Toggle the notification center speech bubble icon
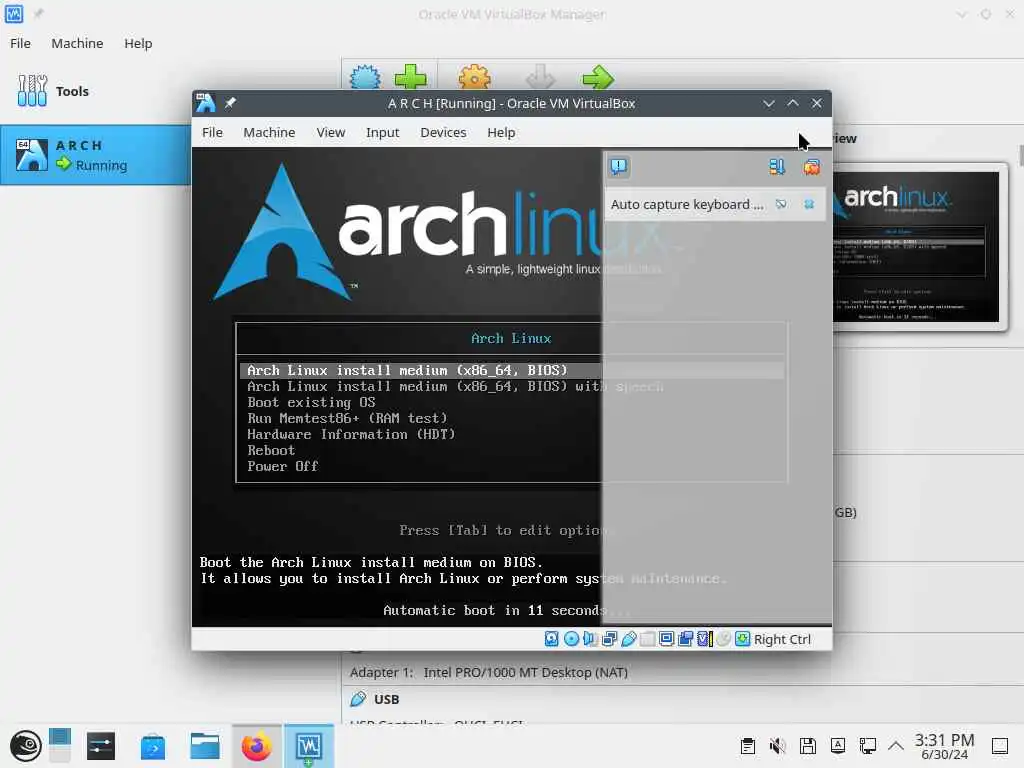1024x768 pixels. point(618,167)
